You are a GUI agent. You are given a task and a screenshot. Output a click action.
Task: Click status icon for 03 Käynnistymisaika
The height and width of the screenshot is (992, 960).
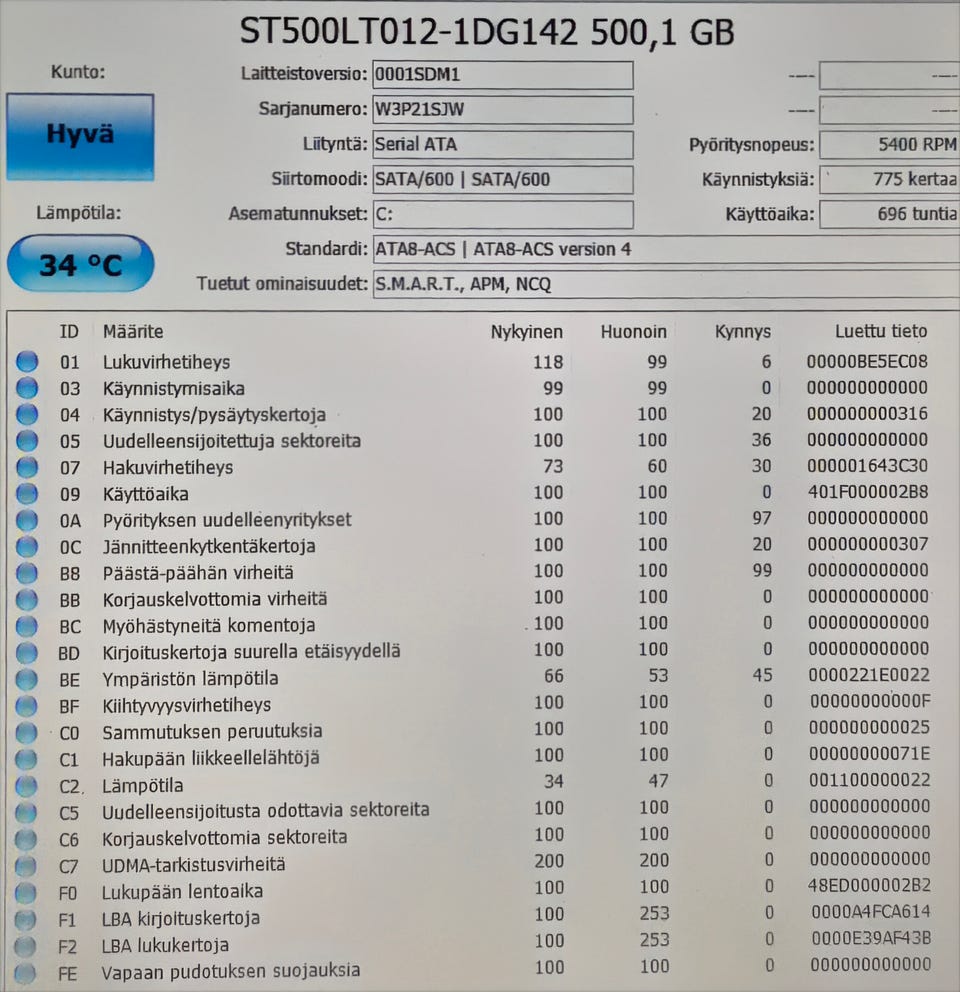click(x=27, y=387)
